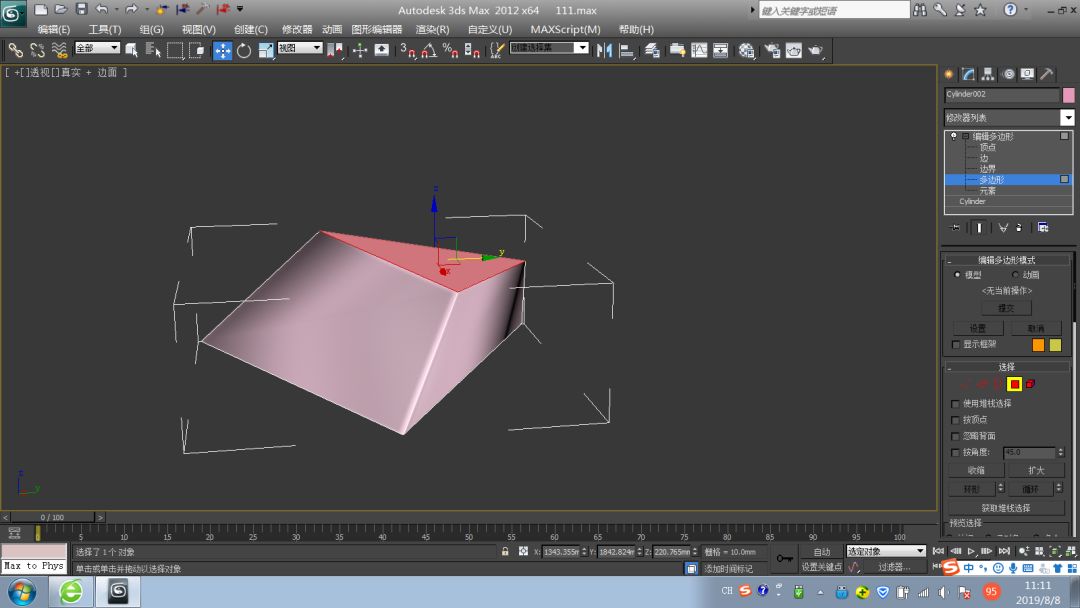
Task: Open the Select by Name dialog
Action: pyautogui.click(x=153, y=50)
